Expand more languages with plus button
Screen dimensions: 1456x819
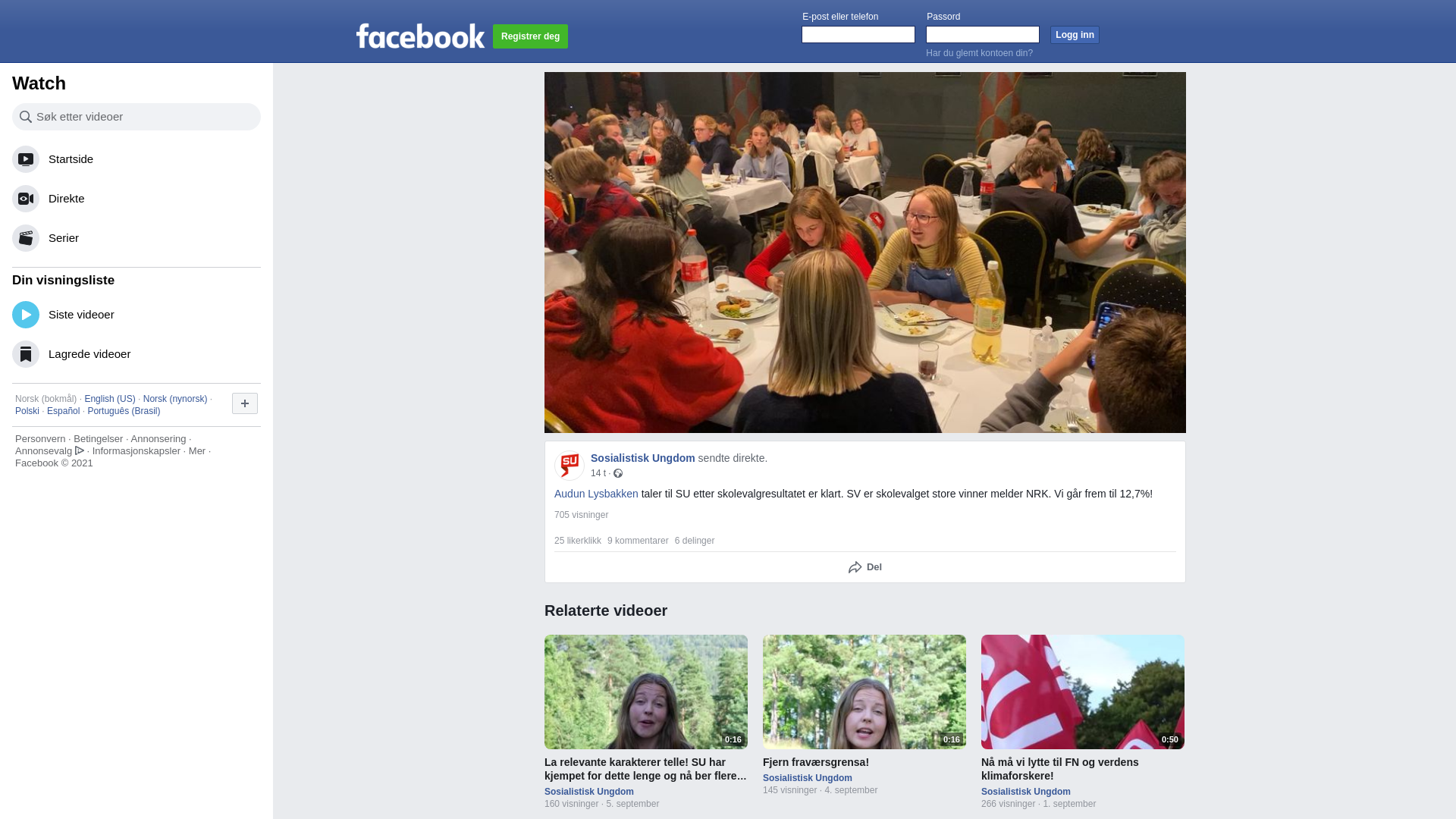pyautogui.click(x=245, y=403)
